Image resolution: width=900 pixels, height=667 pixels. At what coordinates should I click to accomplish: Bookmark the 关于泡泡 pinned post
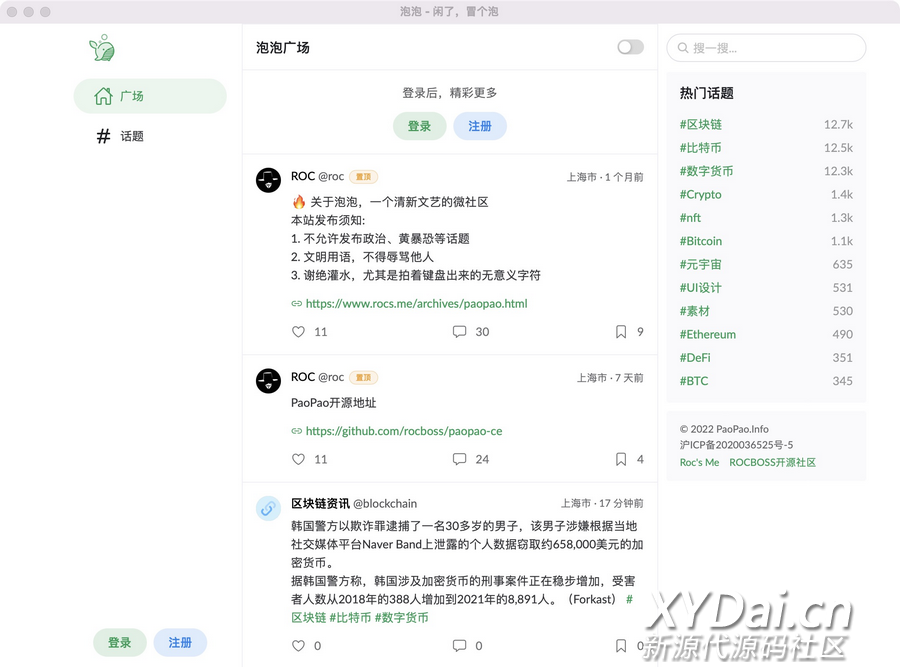coord(621,332)
